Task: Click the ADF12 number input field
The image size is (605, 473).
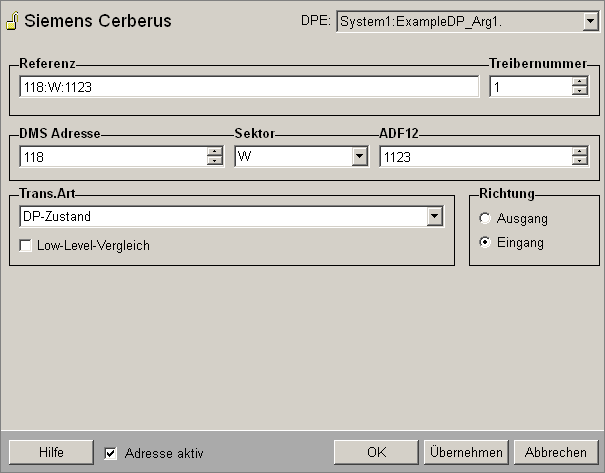Action: click(474, 157)
